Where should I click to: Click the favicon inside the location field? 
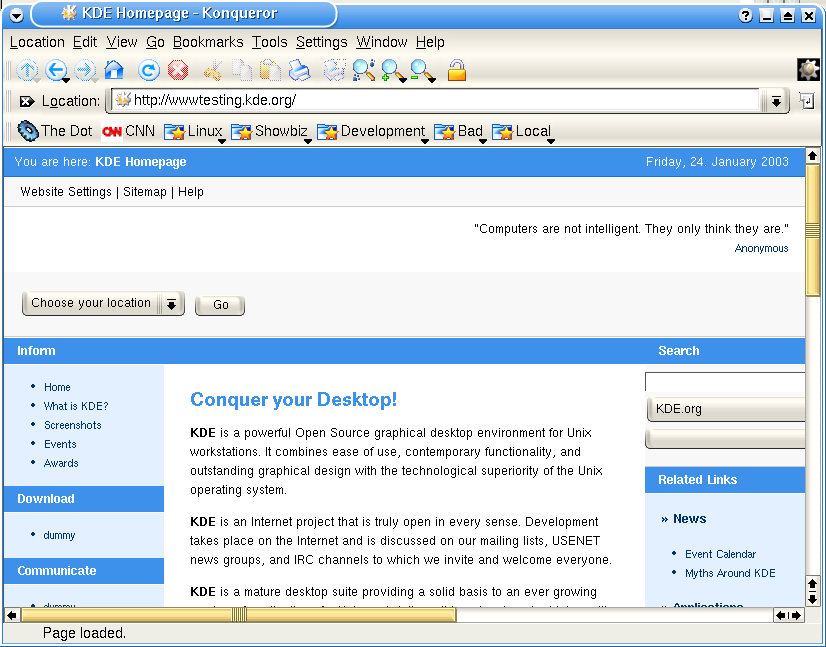click(x=123, y=100)
